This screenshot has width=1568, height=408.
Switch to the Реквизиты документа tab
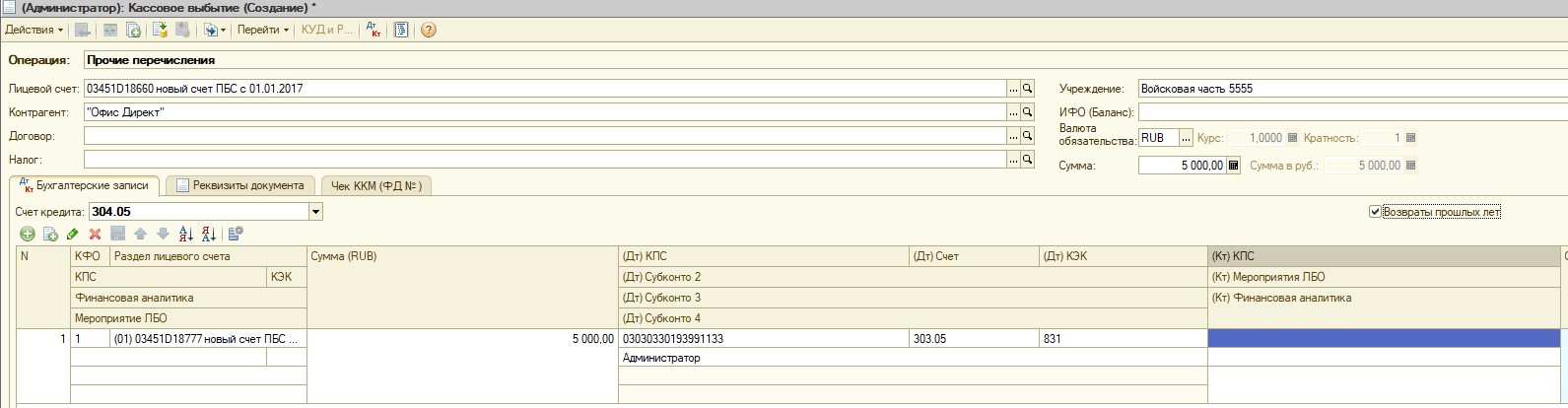(240, 185)
